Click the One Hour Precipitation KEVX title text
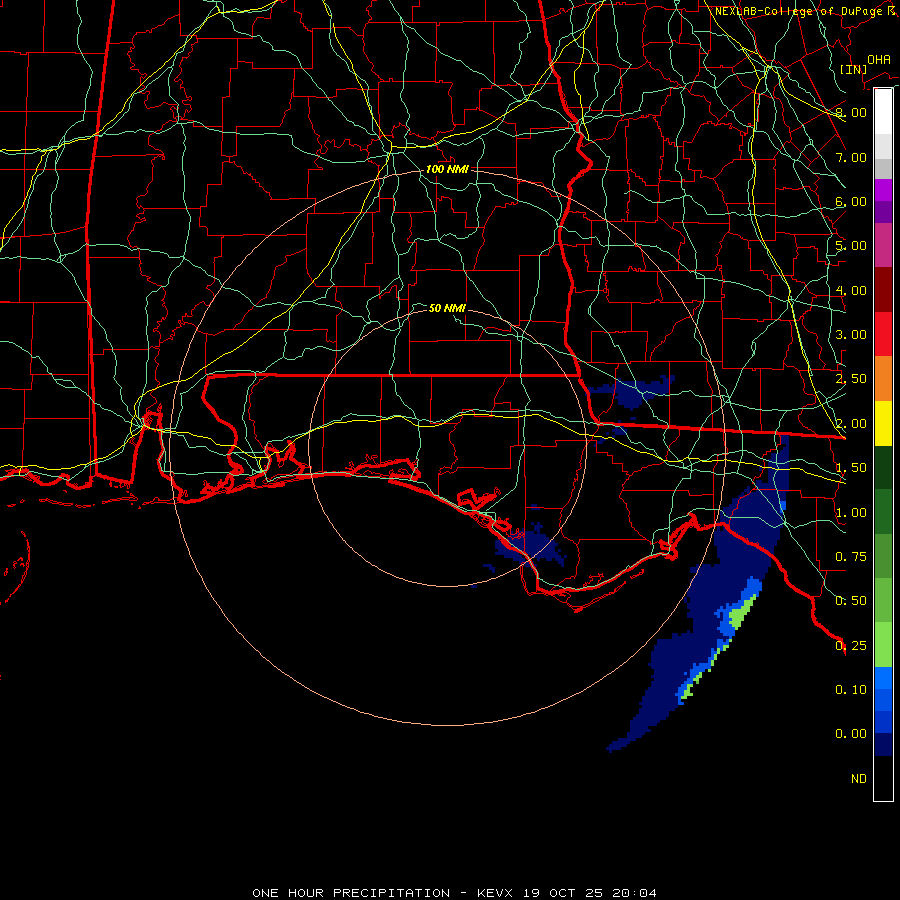Image resolution: width=900 pixels, height=900 pixels. click(x=454, y=893)
